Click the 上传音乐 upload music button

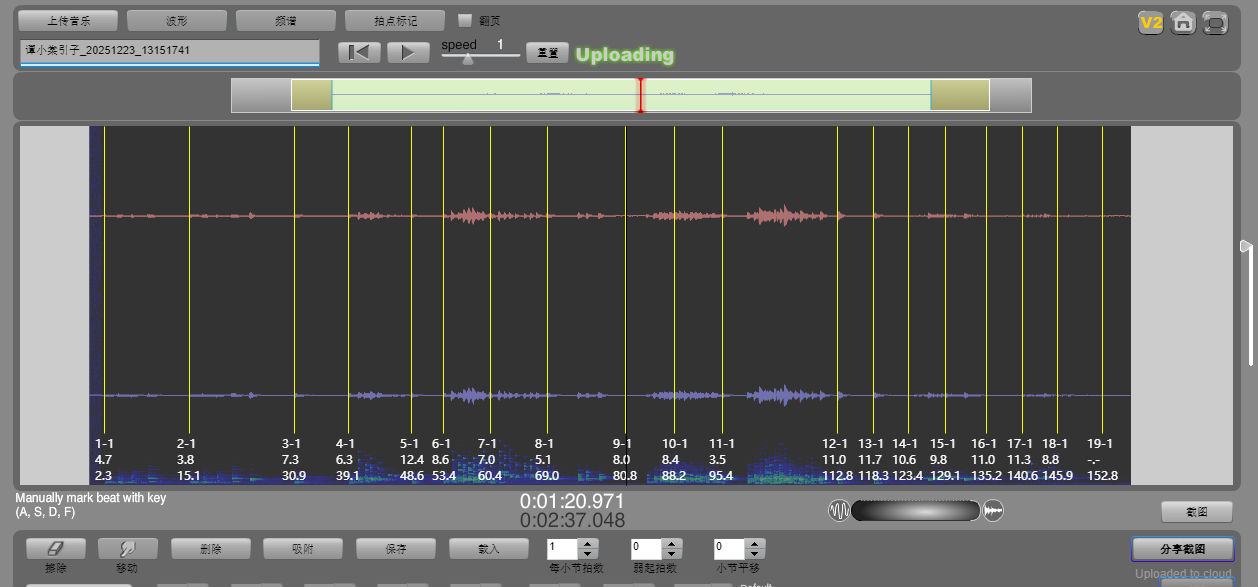pos(68,20)
